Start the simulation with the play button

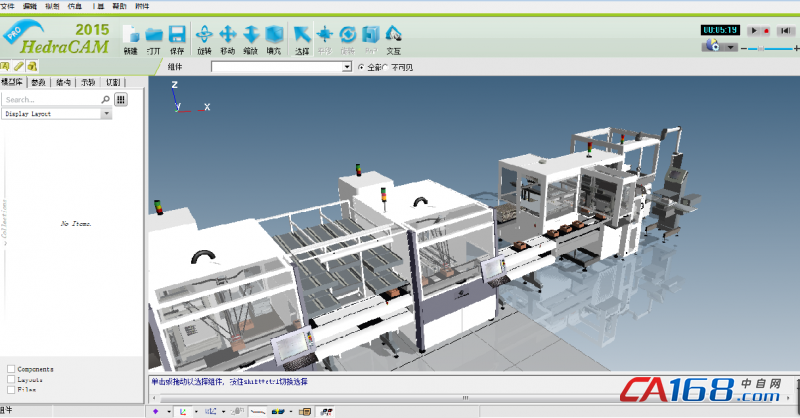tap(754, 31)
